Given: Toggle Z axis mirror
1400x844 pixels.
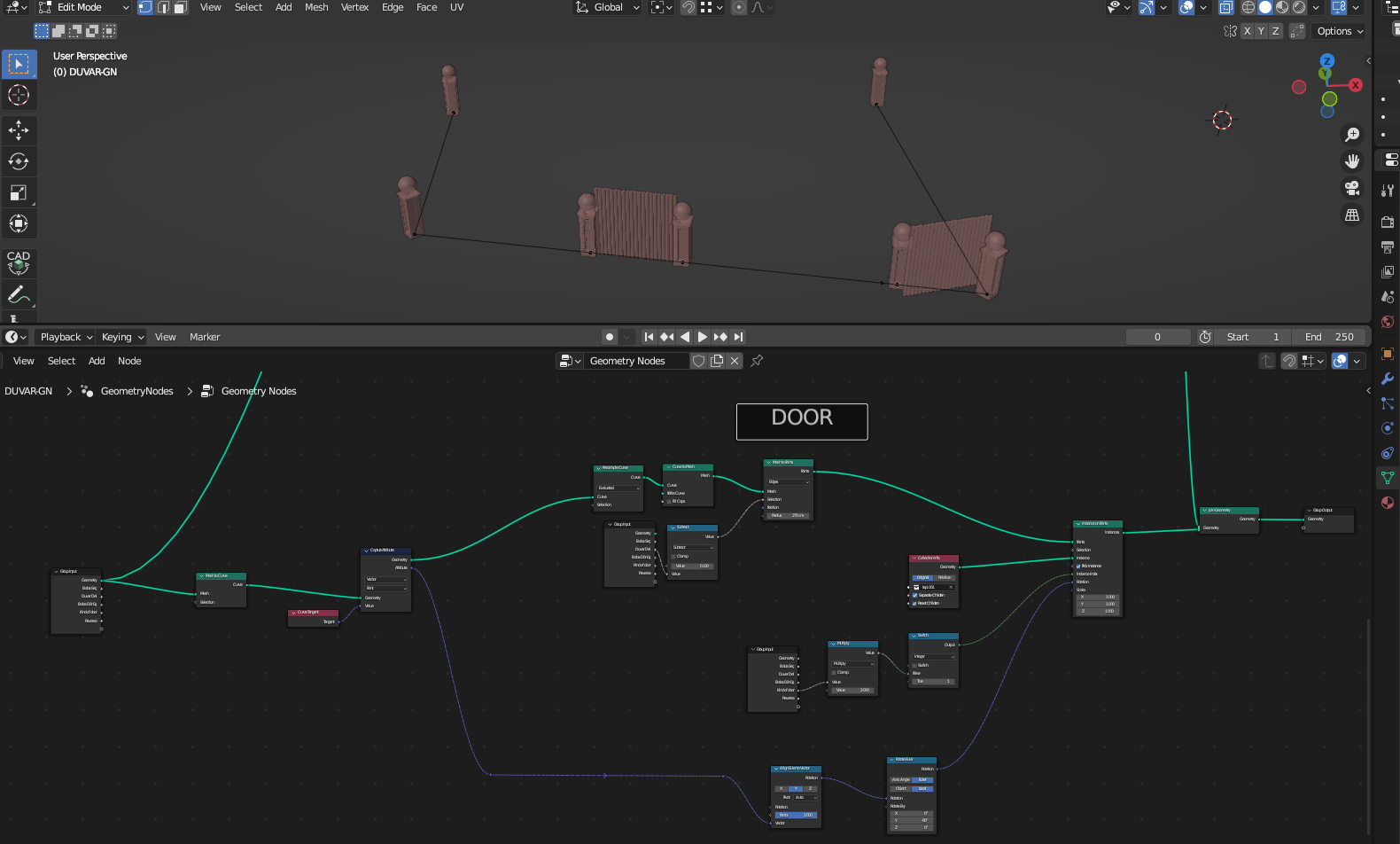Looking at the screenshot, I should click(1275, 31).
